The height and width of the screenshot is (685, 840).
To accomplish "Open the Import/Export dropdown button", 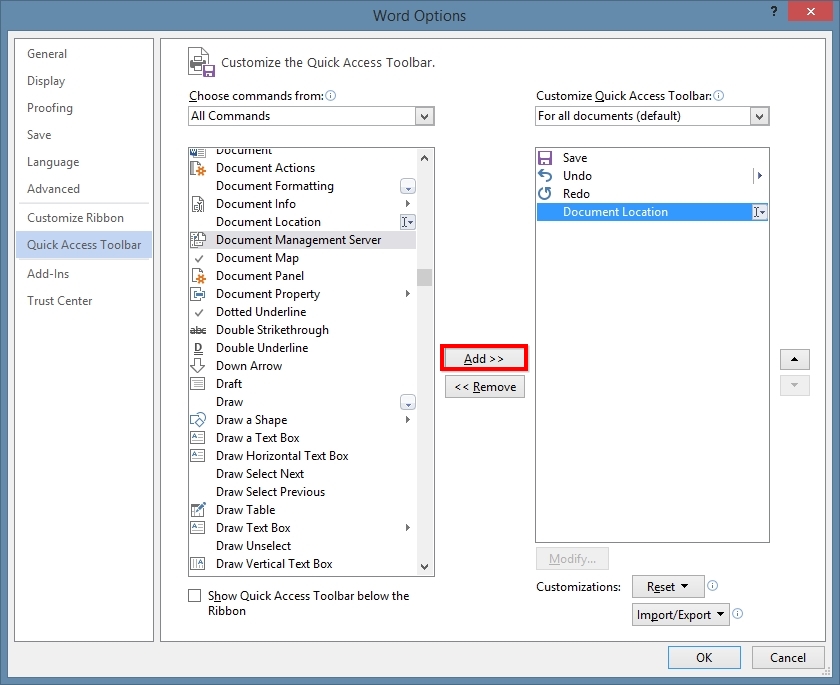I will click(680, 615).
